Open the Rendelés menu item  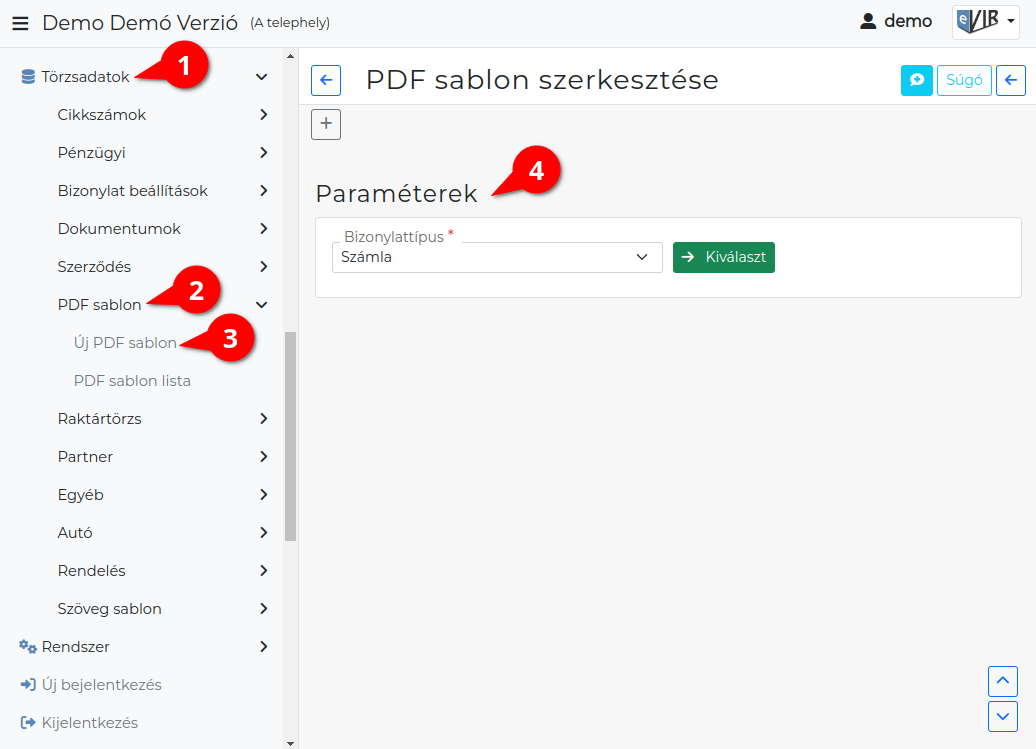(x=91, y=571)
